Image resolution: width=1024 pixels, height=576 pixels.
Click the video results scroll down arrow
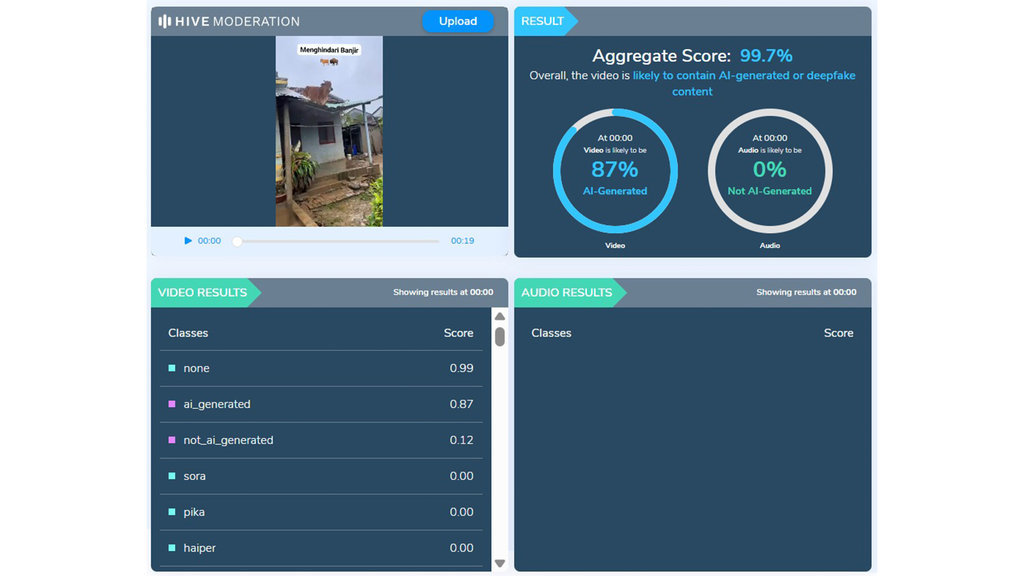[x=500, y=563]
